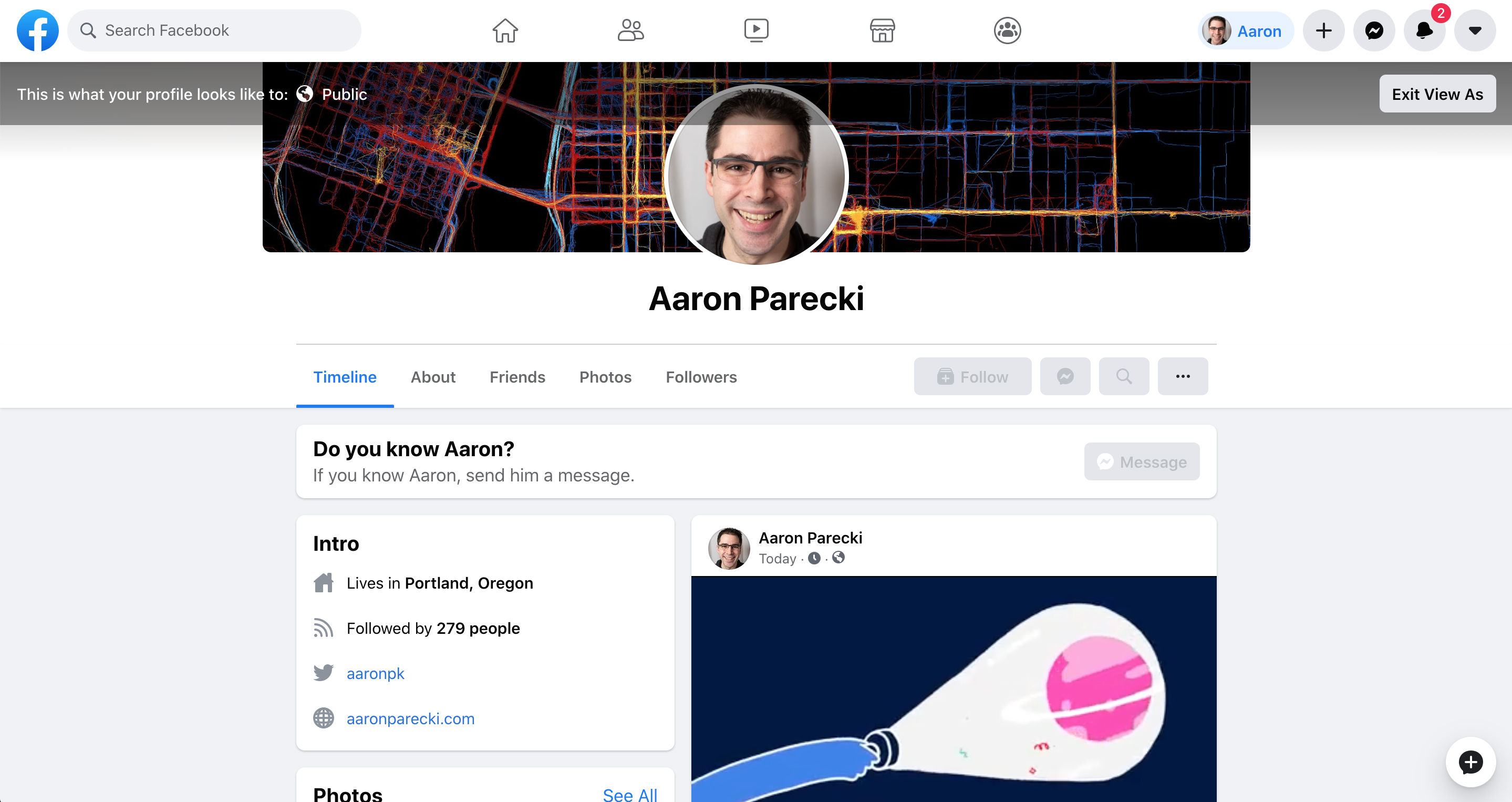Click the Today timestamp on the post
Image resolution: width=1512 pixels, height=802 pixels.
(777, 558)
